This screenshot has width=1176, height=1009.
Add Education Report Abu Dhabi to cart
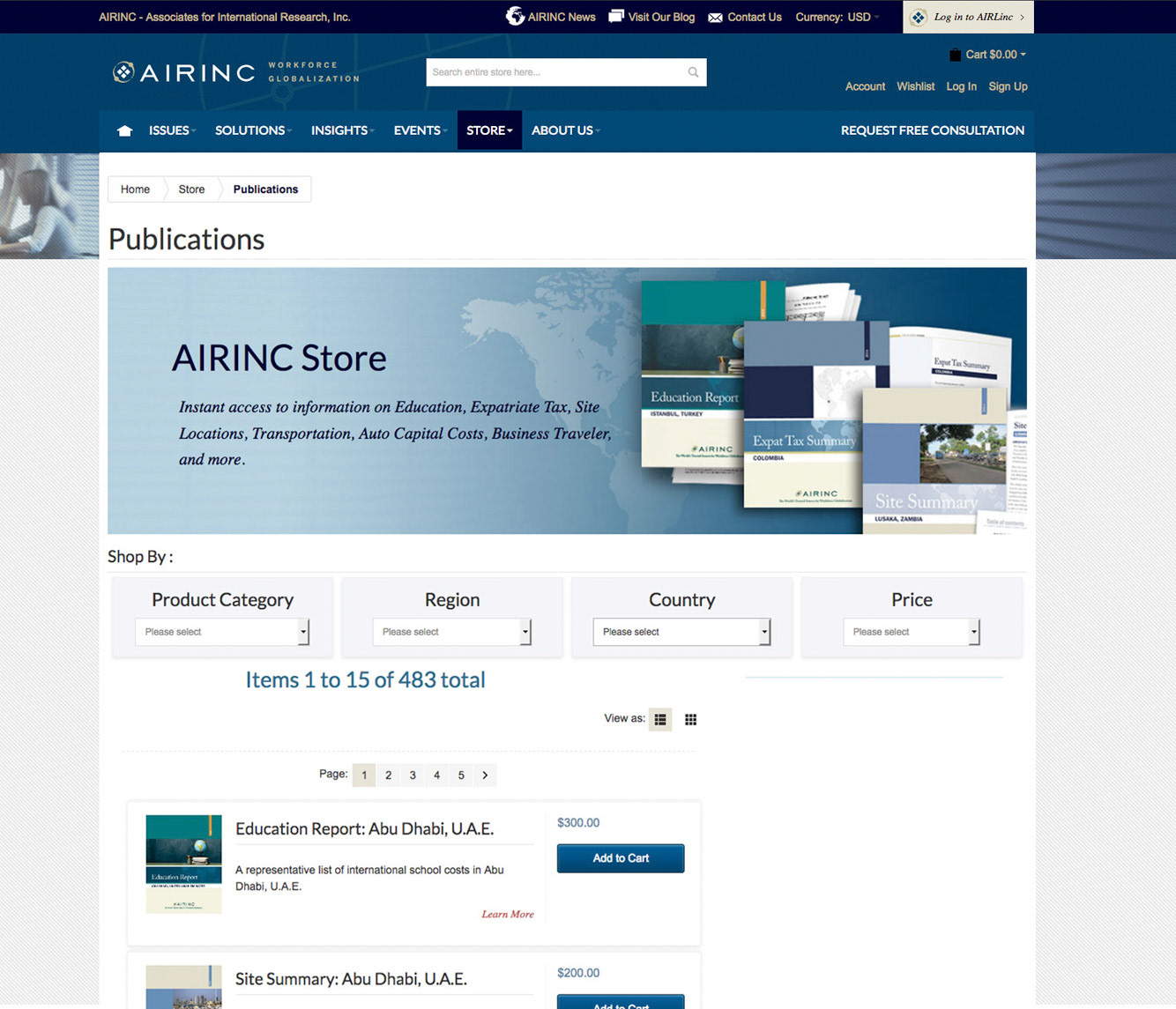tap(621, 858)
